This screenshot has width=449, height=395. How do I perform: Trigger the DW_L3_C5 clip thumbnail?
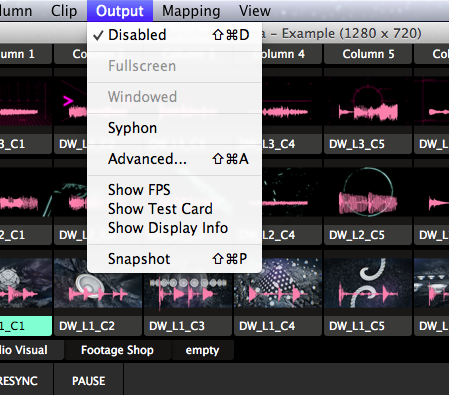tap(368, 102)
